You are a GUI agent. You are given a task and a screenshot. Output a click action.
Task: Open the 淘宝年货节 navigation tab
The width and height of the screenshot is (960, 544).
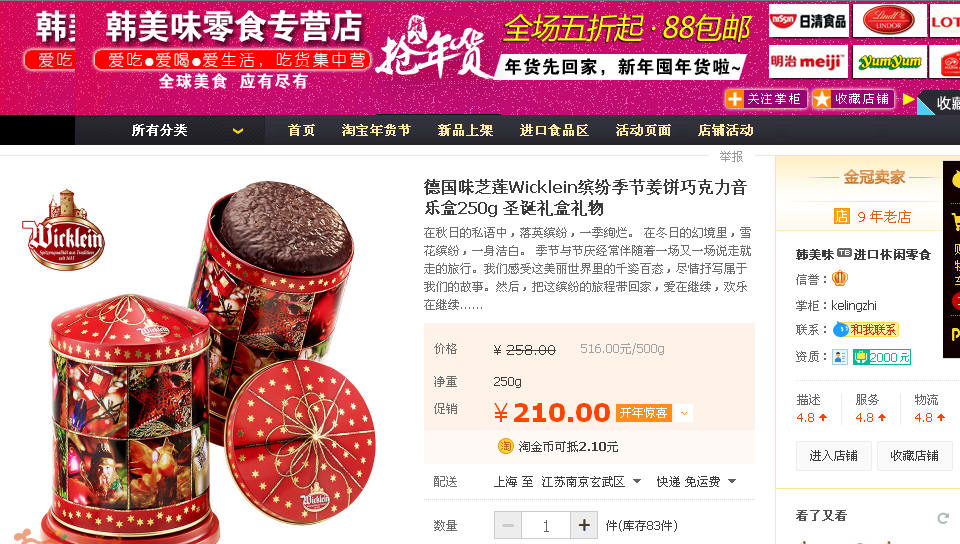[x=376, y=130]
